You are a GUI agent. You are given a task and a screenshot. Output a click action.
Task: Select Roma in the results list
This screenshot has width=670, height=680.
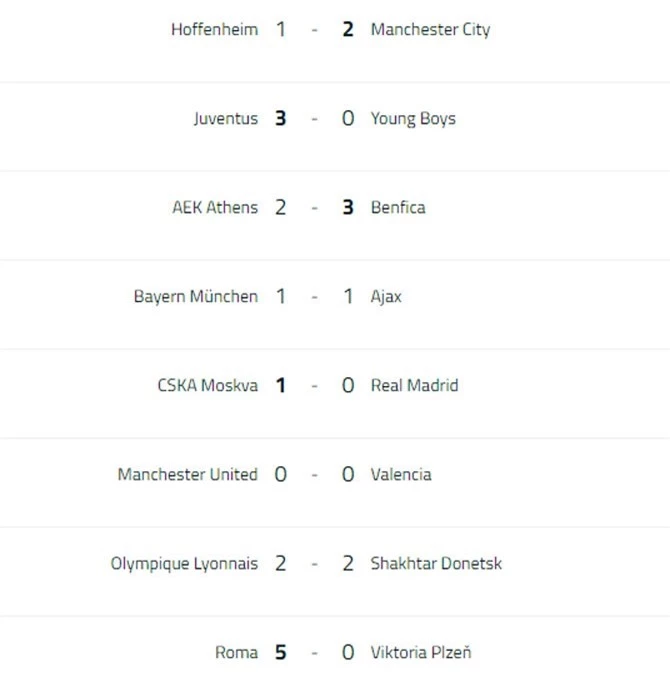pyautogui.click(x=236, y=652)
